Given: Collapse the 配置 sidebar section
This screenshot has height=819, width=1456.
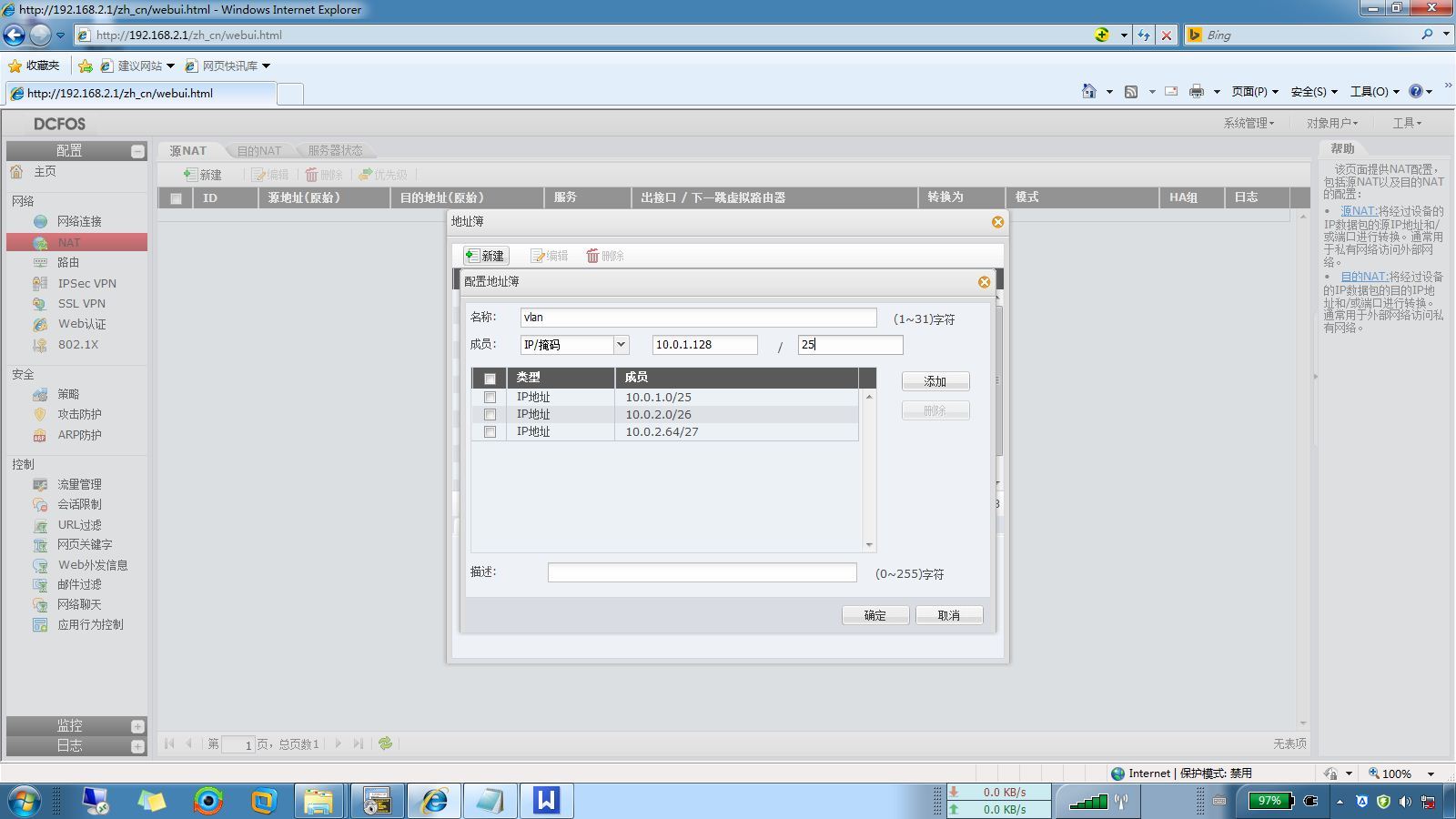Looking at the screenshot, I should (x=137, y=151).
